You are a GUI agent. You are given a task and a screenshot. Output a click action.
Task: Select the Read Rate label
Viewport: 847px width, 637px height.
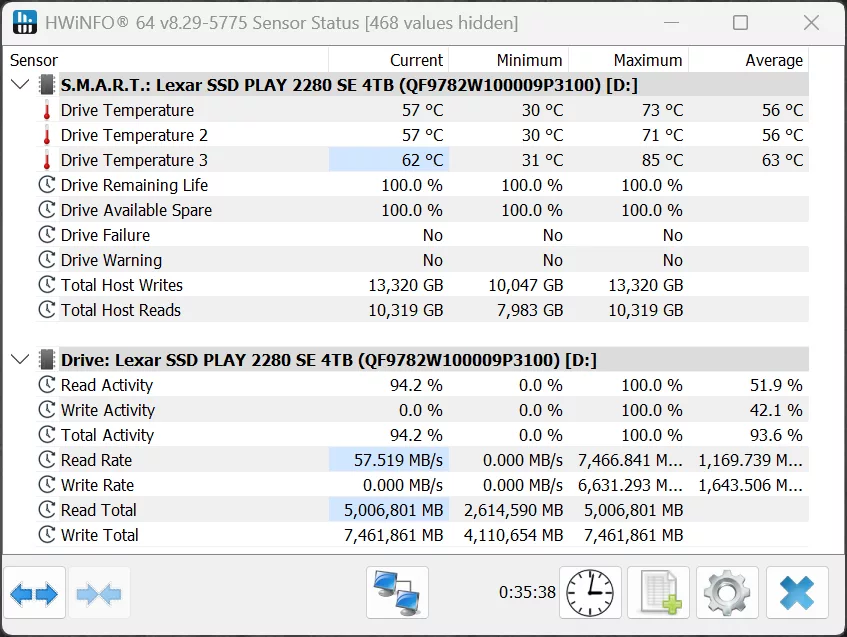(x=96, y=460)
